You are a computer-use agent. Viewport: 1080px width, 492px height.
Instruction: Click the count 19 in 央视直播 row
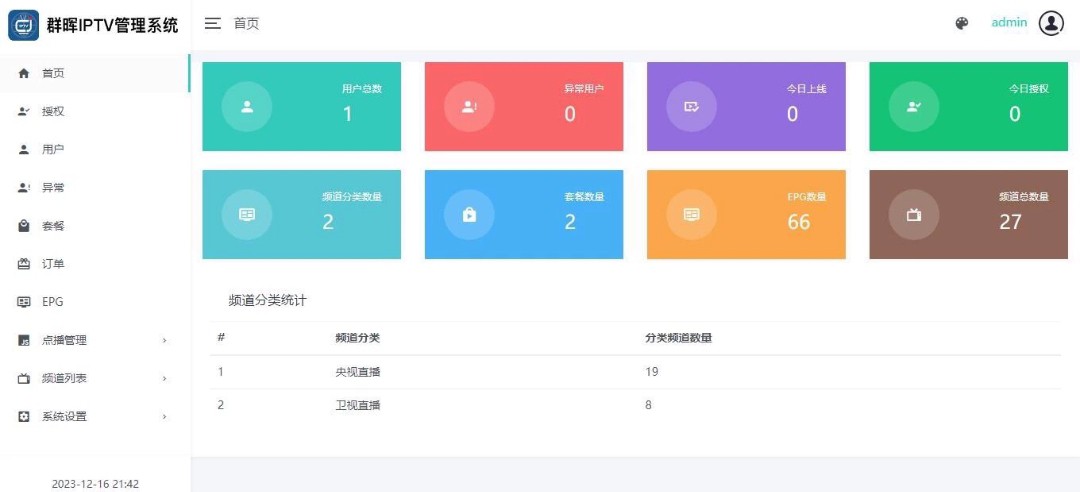(x=652, y=372)
